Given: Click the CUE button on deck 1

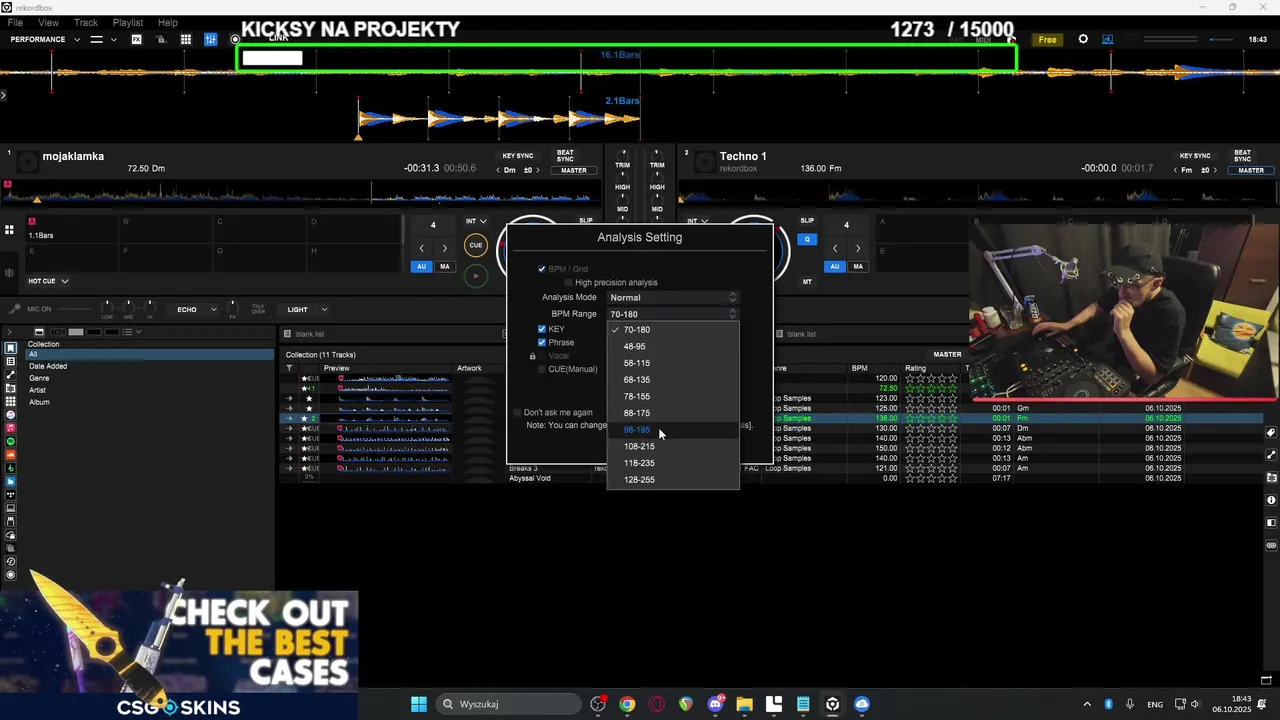Looking at the screenshot, I should tap(476, 245).
